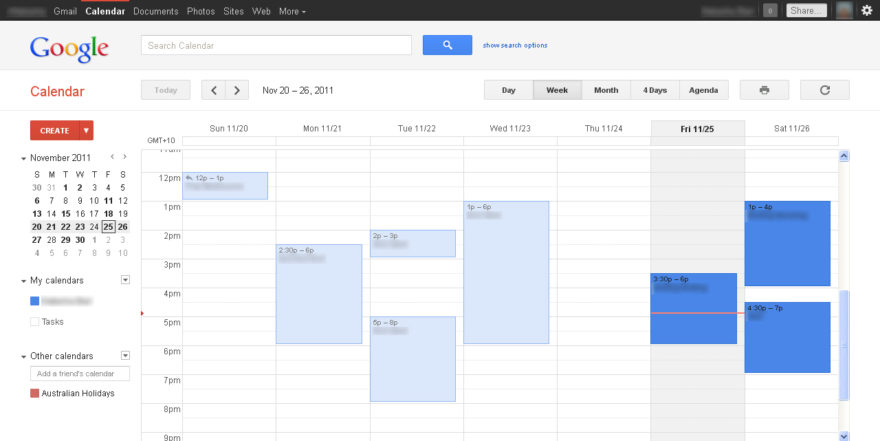Image resolution: width=880 pixels, height=441 pixels.
Task: Click show search options link
Action: [x=515, y=45]
